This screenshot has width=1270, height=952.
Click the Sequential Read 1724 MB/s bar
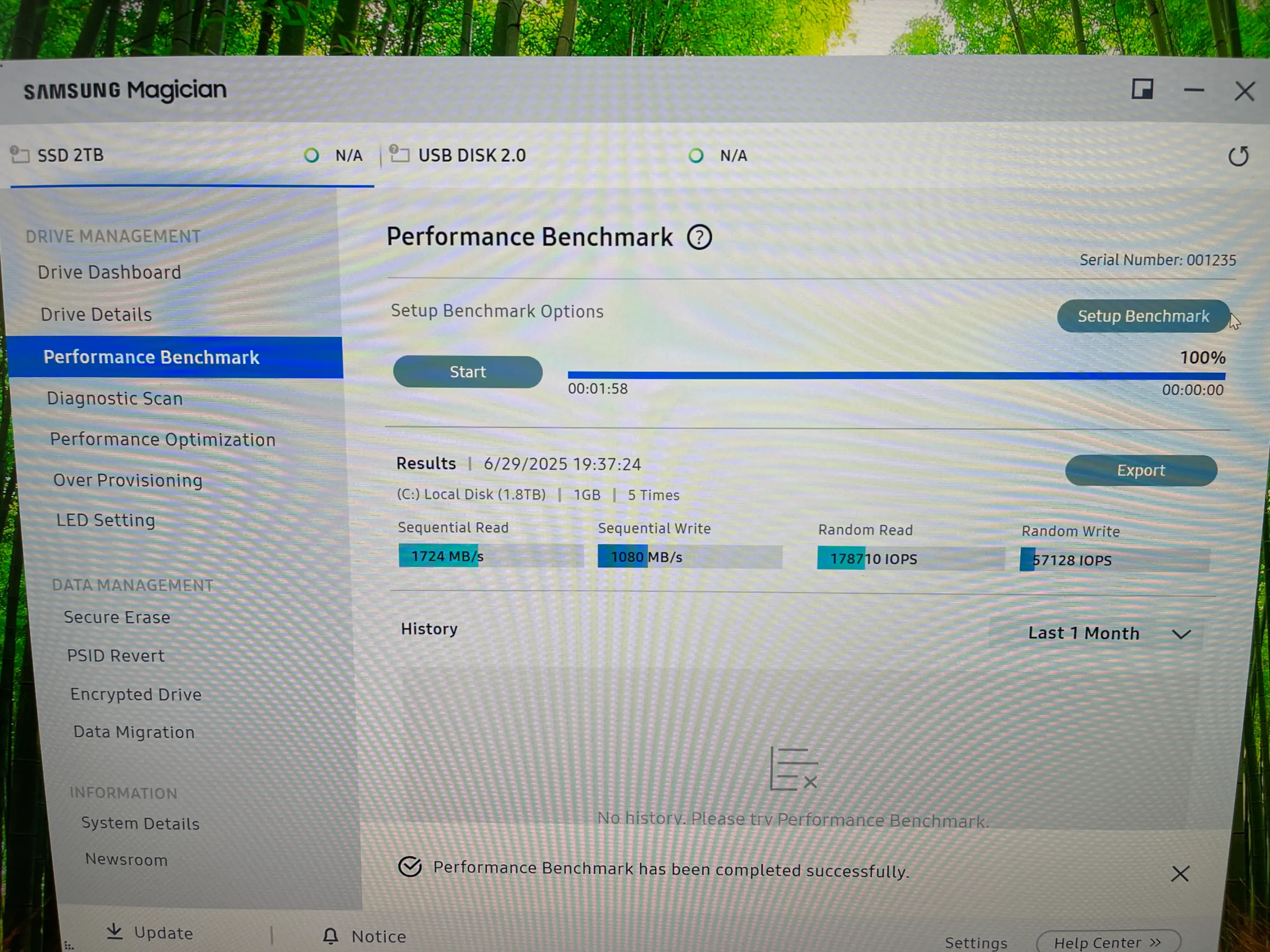point(491,555)
